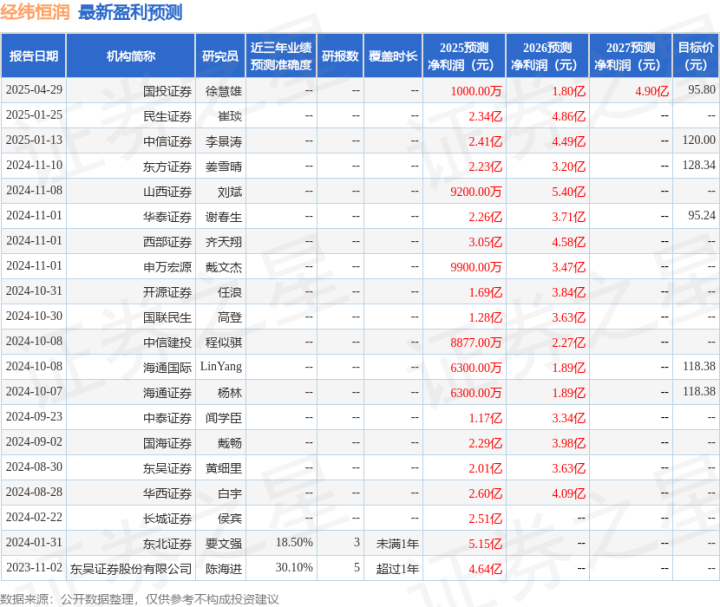This screenshot has width=720, height=607.
Task: Click the 8877.00万 profit value
Action: click(476, 343)
